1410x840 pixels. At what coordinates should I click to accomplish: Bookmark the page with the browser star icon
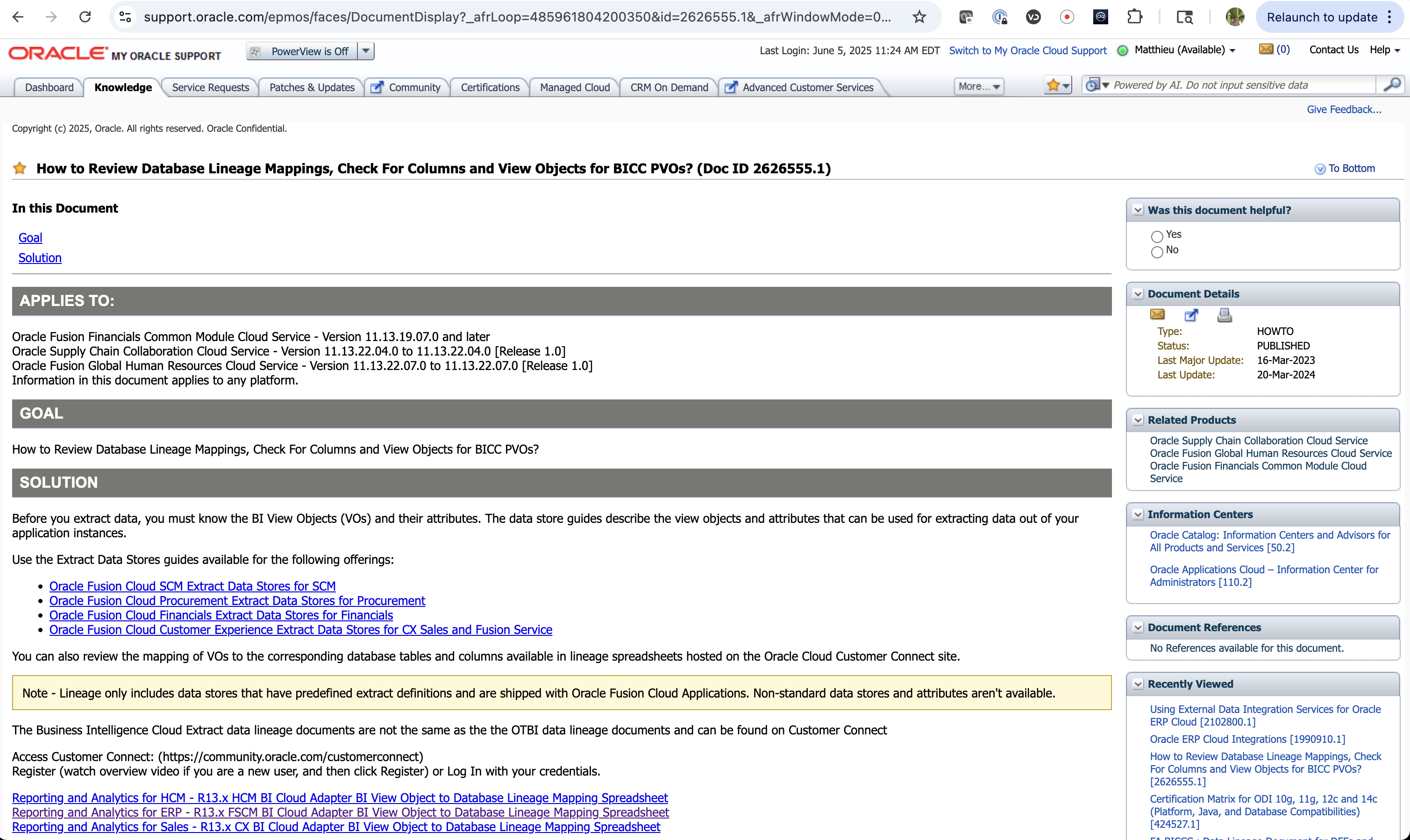coord(919,17)
